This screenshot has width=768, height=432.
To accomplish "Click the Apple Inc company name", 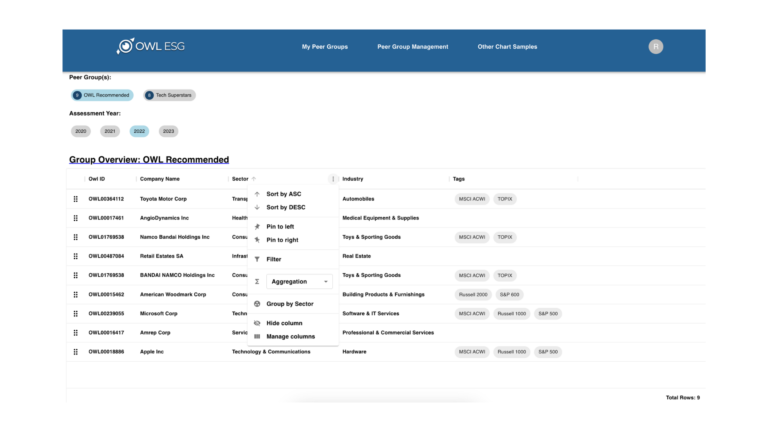I will point(152,352).
